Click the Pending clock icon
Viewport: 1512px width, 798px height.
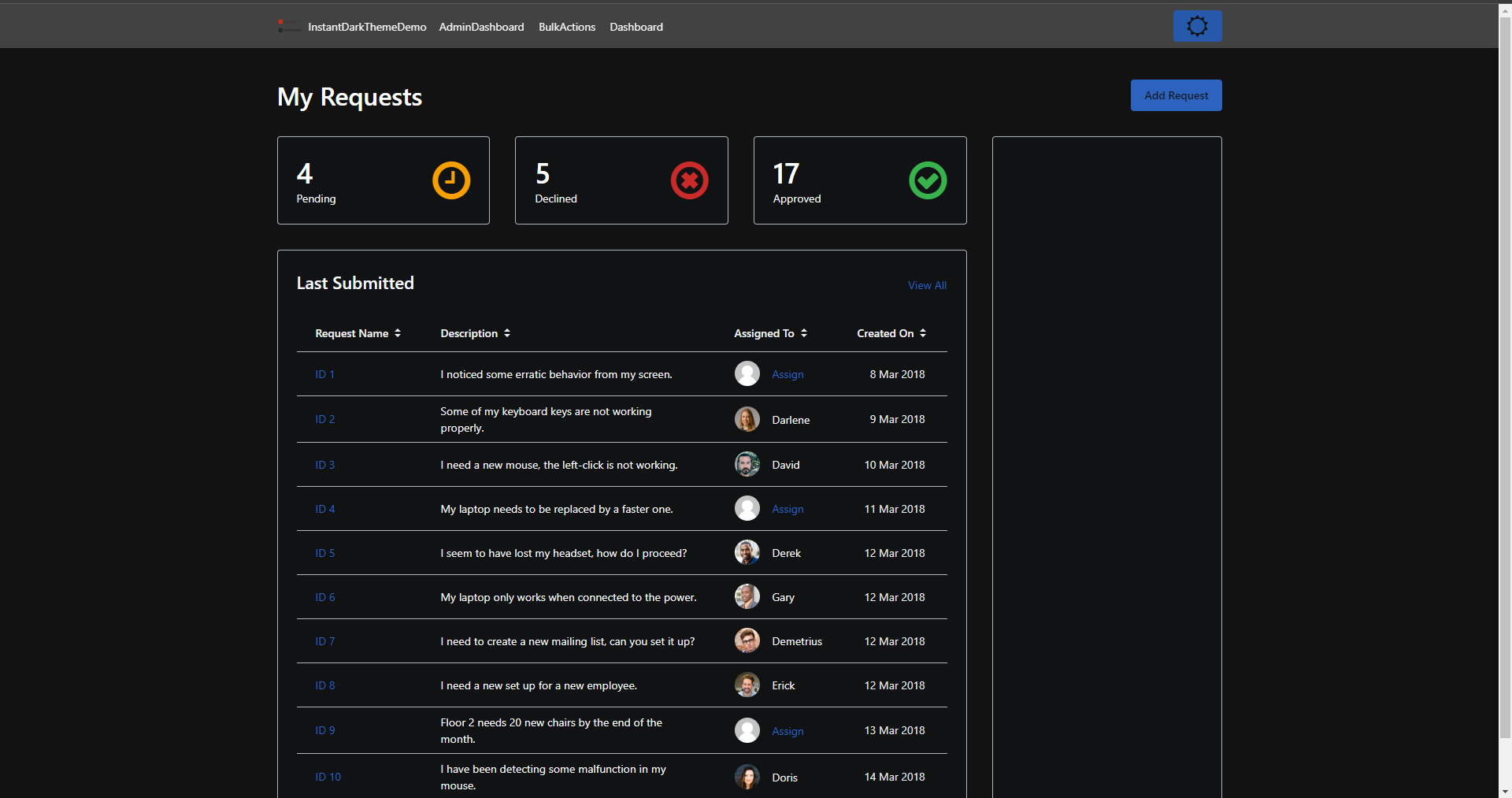[x=450, y=180]
